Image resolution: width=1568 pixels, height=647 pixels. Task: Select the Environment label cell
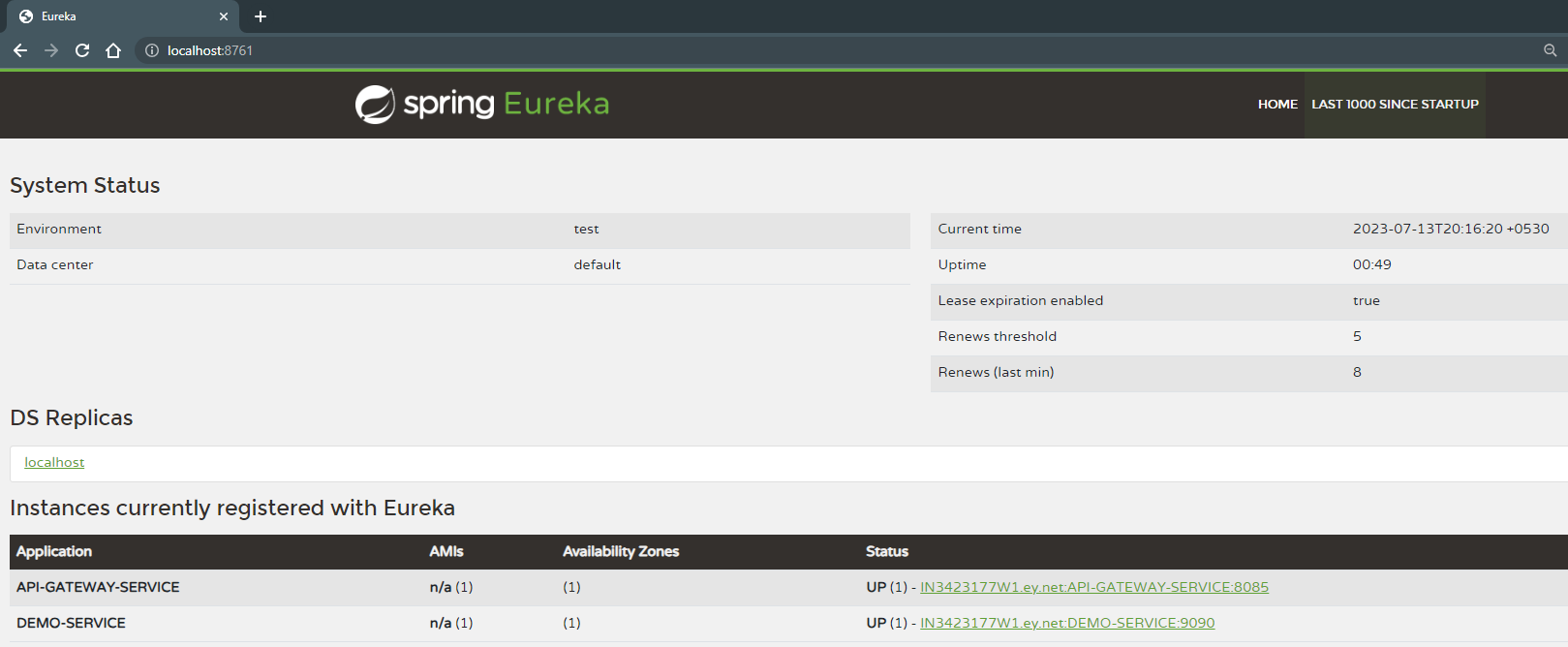pos(59,230)
